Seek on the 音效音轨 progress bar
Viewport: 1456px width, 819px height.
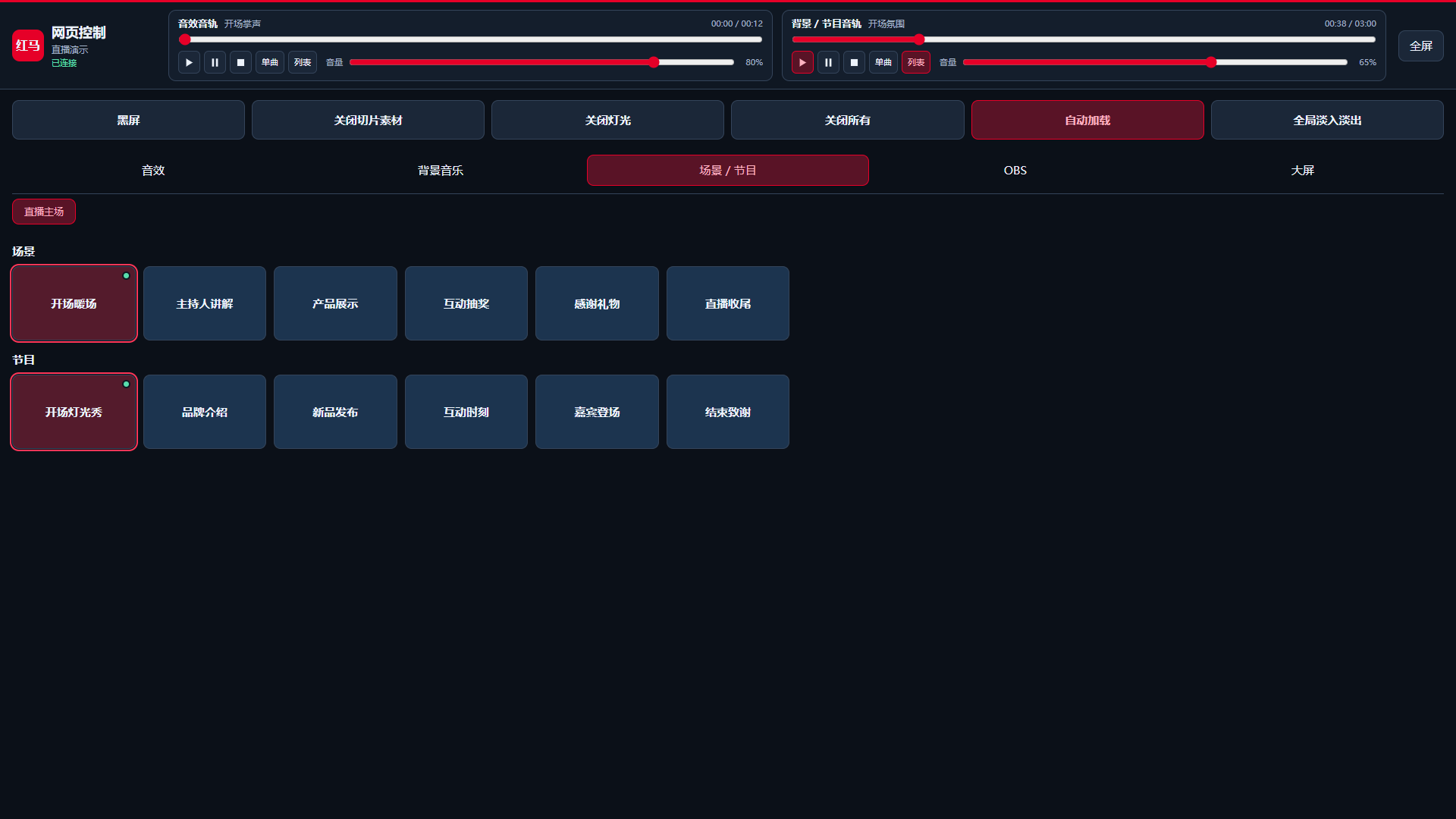pyautogui.click(x=470, y=39)
